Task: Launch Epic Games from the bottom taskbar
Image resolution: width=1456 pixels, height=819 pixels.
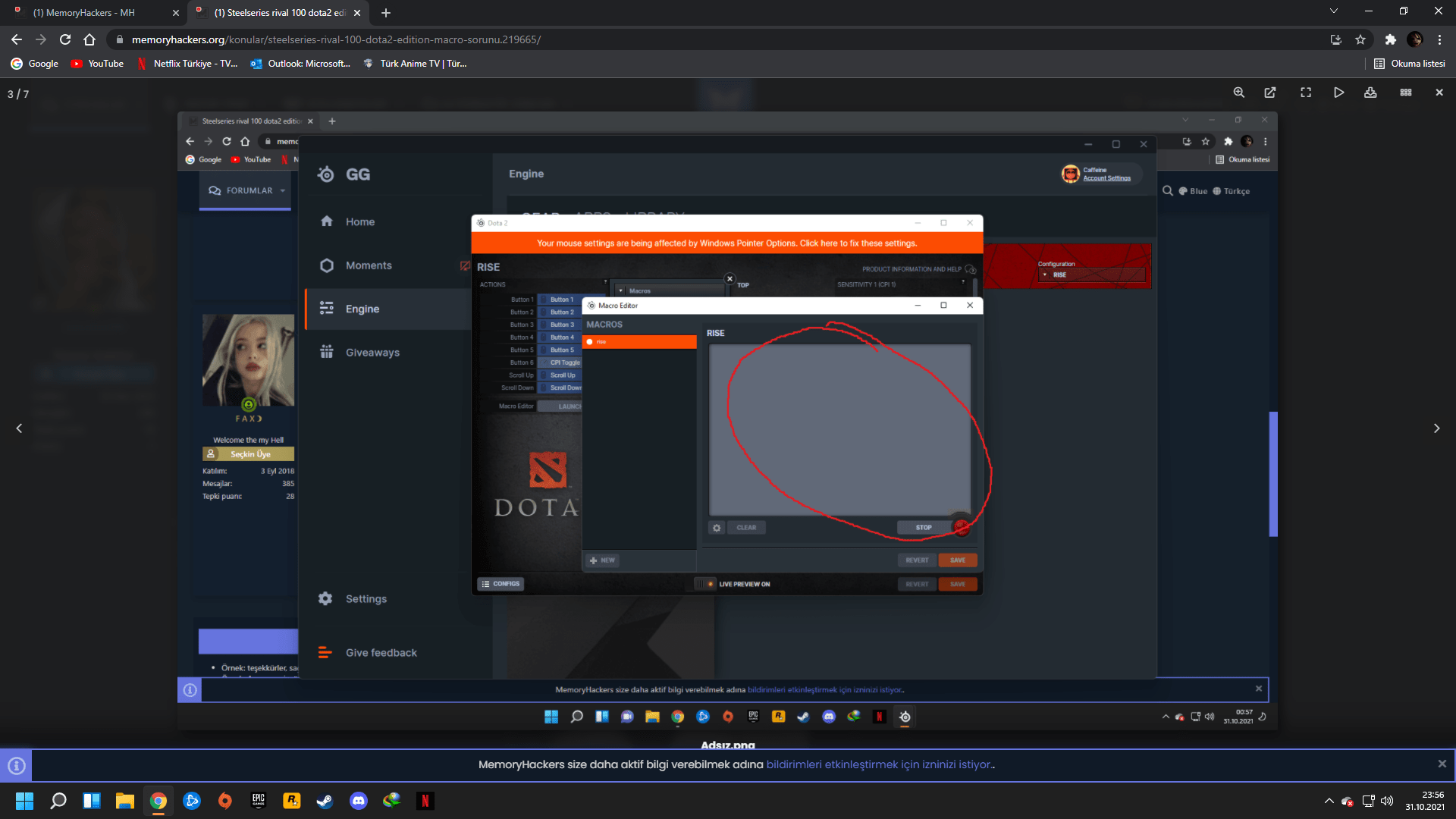Action: tap(259, 801)
